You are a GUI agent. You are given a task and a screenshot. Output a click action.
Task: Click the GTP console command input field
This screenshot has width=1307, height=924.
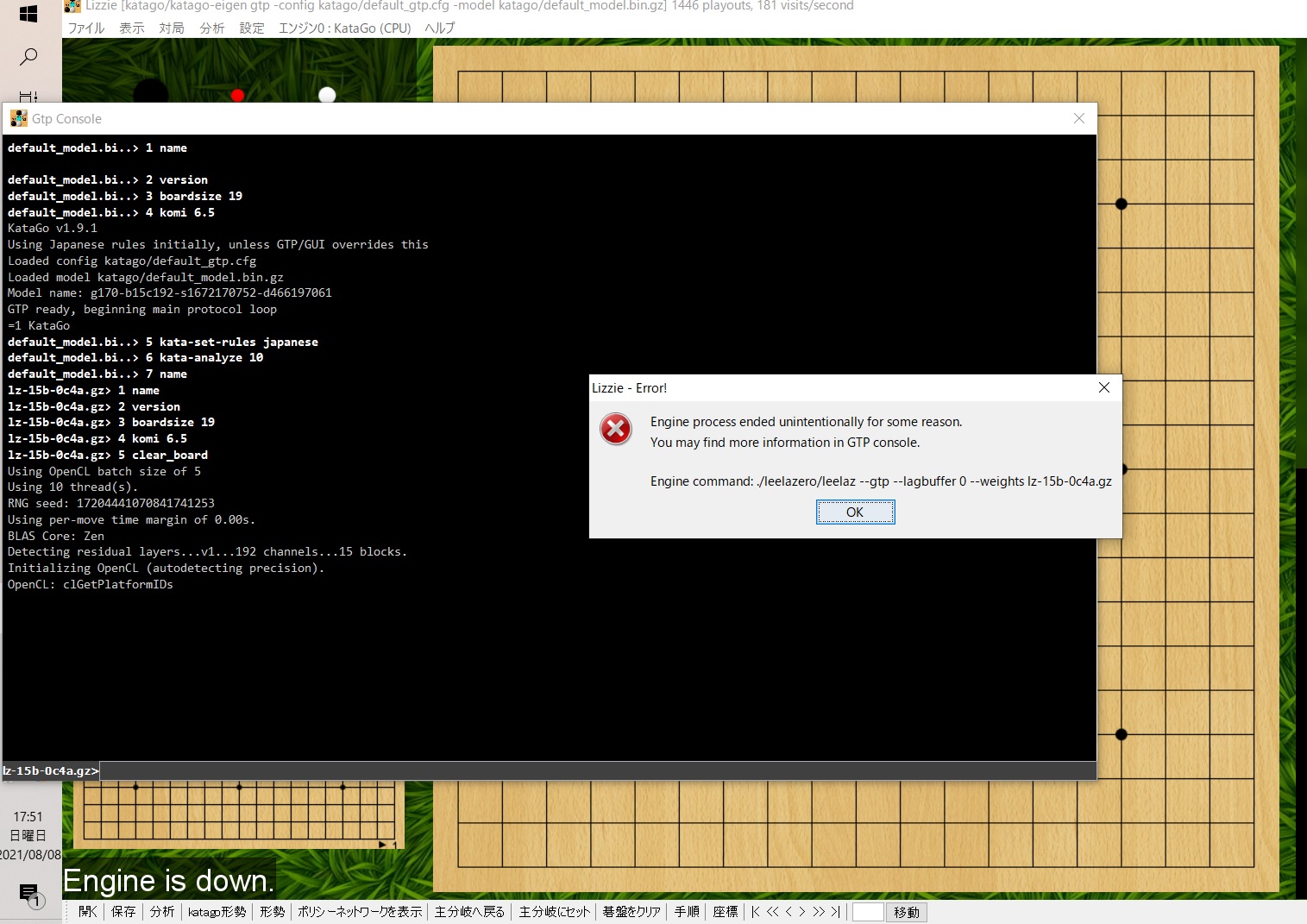[x=598, y=770]
